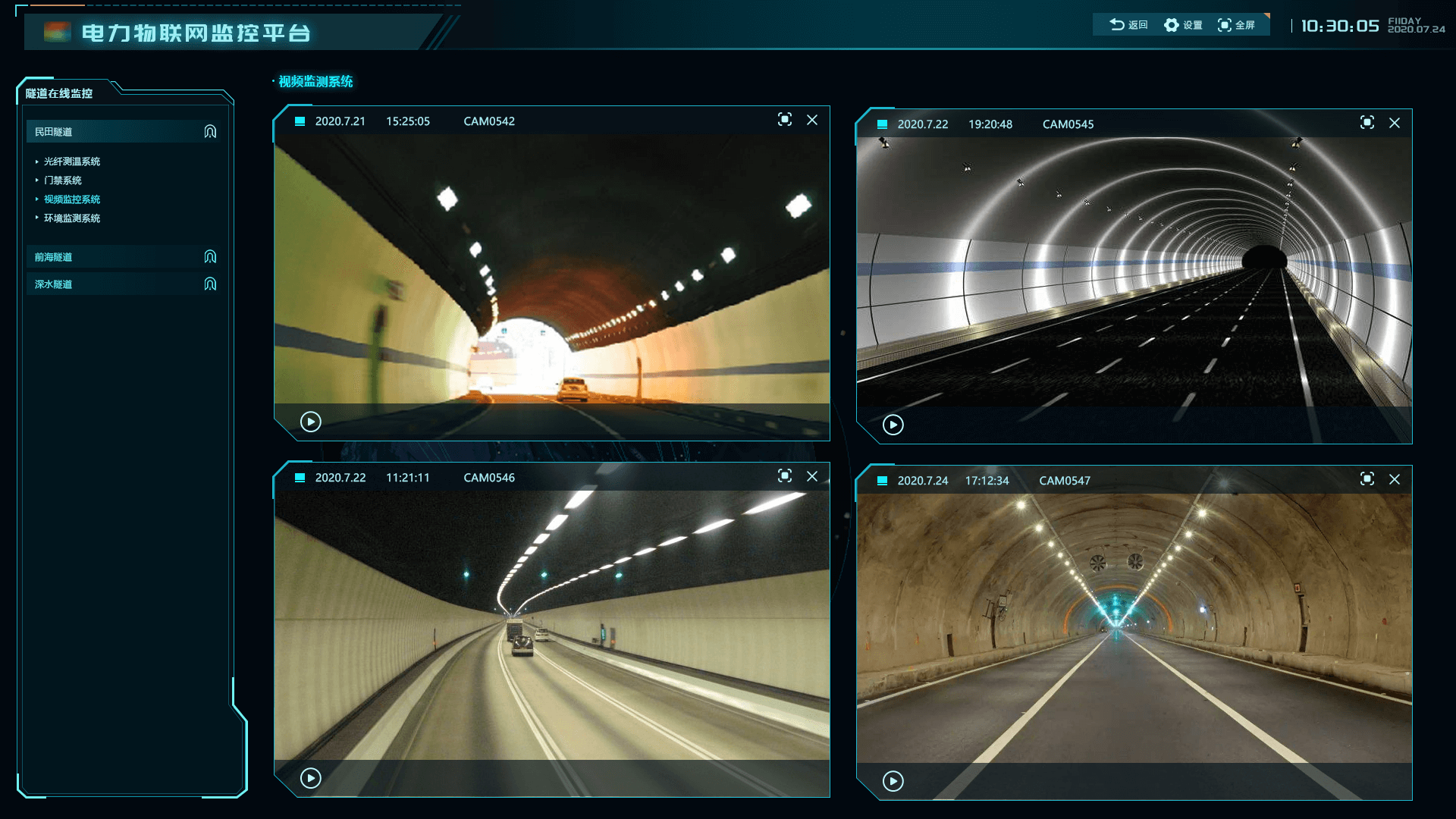The image size is (1456, 819).
Task: Enlarge CAM0546 feed with fullscreen icon
Action: [x=785, y=476]
